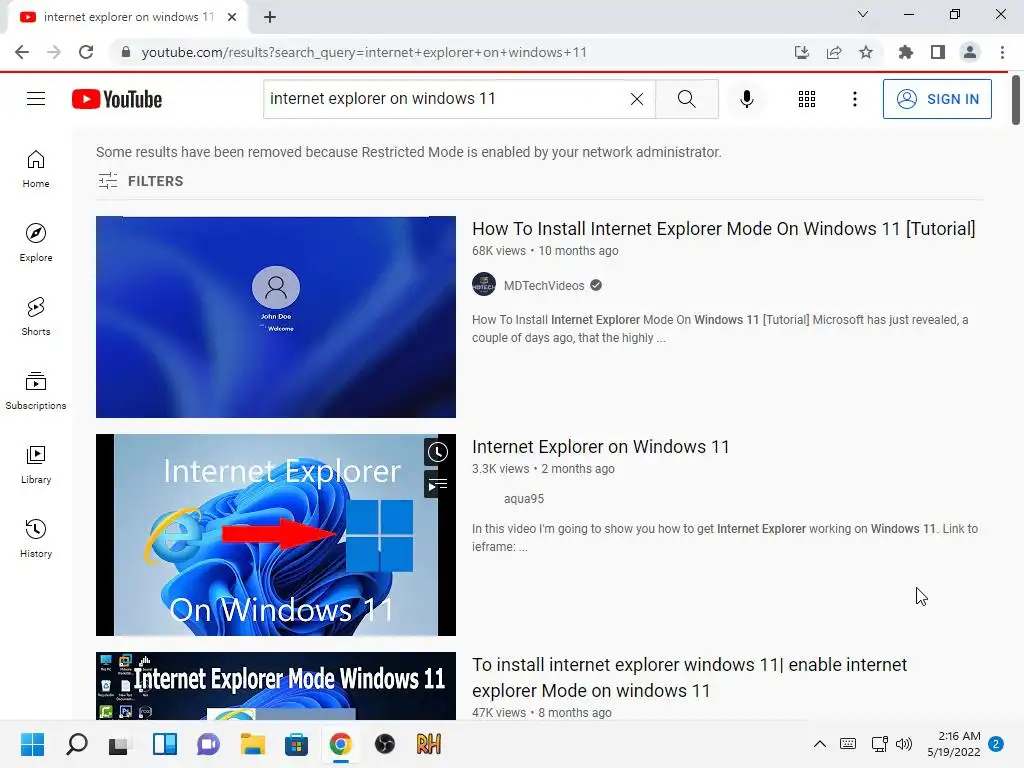Click the YouTube logo
The width and height of the screenshot is (1024, 768).
(x=117, y=99)
